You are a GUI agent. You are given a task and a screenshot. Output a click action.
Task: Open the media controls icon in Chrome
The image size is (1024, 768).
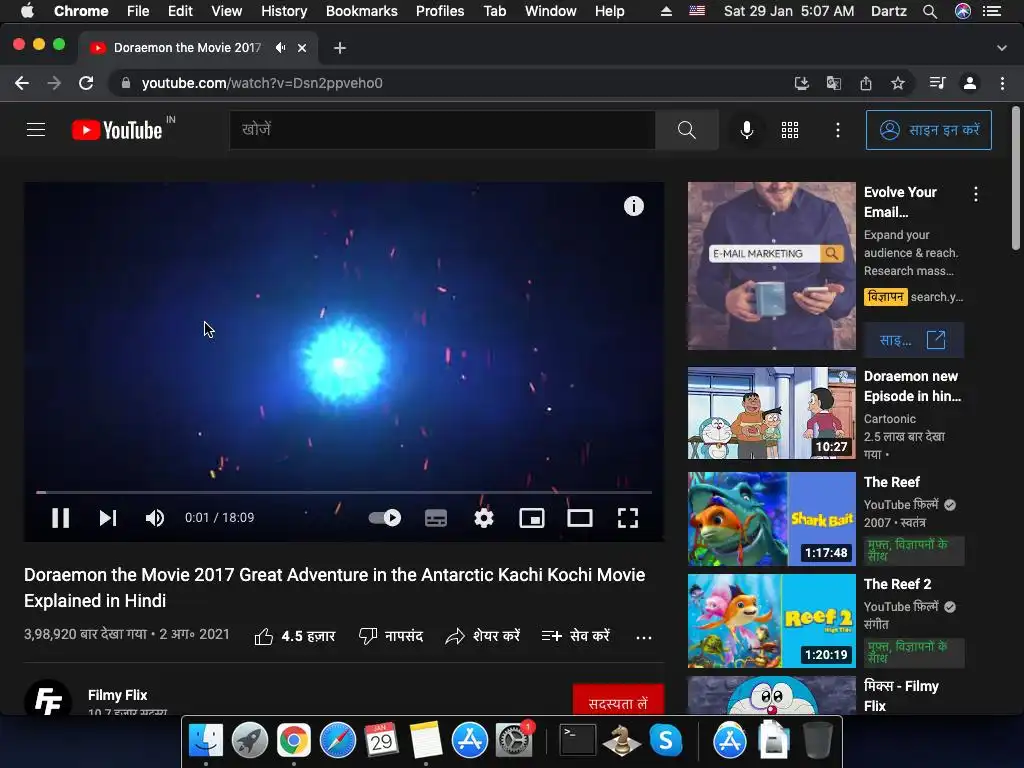coord(937,83)
